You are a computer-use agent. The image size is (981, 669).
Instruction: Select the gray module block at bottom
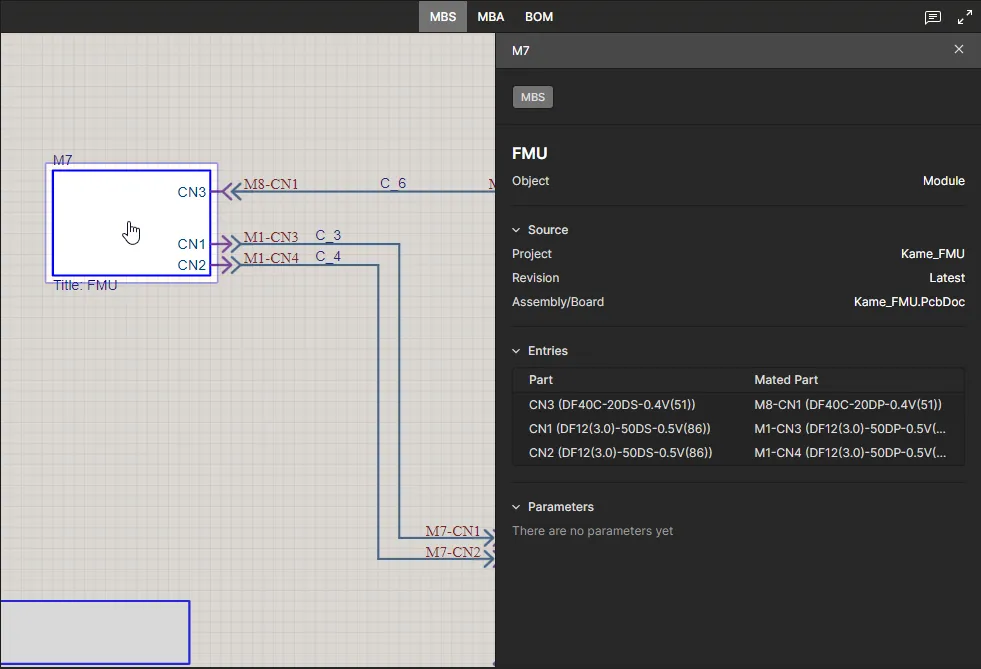[x=94, y=632]
